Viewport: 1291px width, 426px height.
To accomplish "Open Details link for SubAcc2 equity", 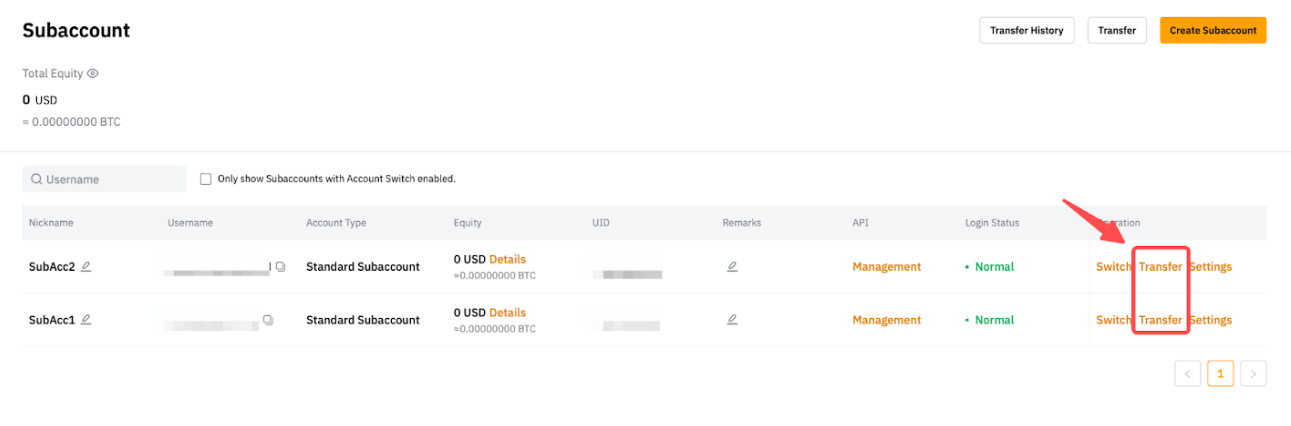I will (507, 259).
